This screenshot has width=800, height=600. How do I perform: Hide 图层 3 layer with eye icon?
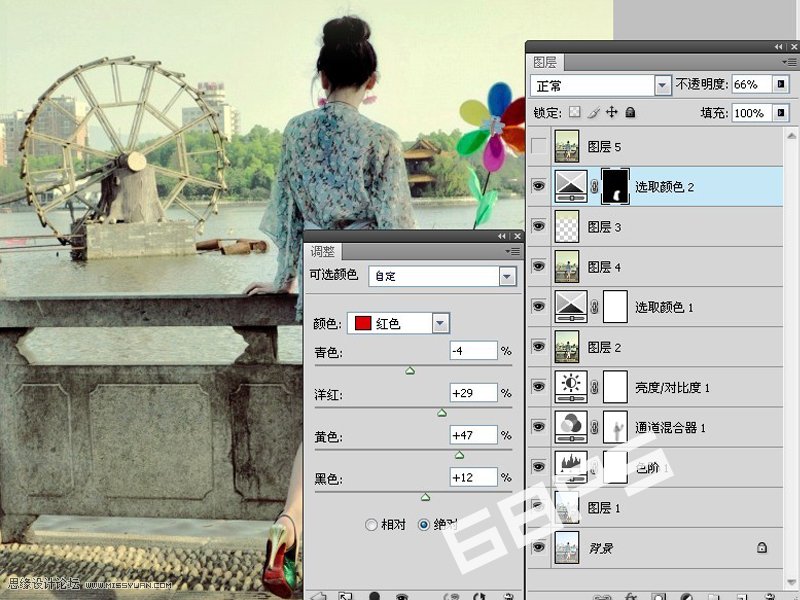tap(539, 226)
